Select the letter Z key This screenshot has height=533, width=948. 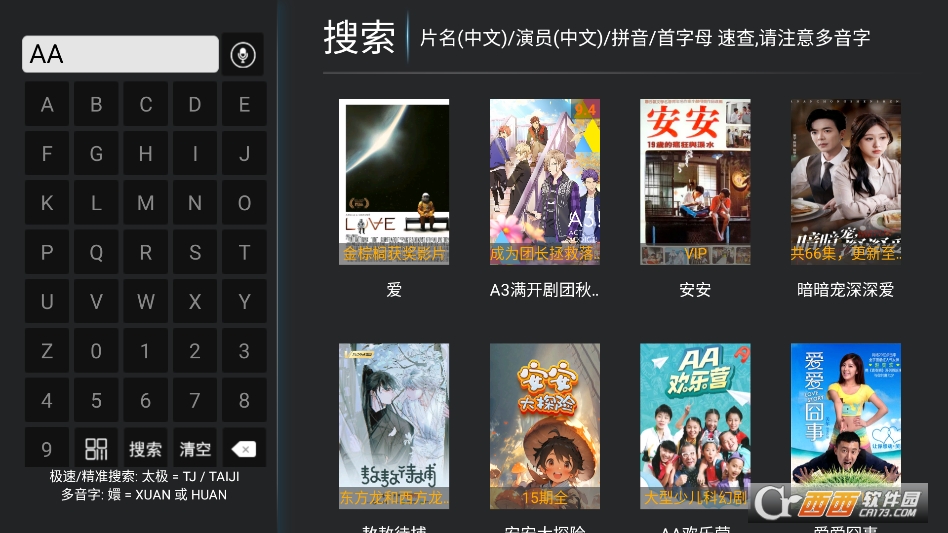tap(47, 351)
